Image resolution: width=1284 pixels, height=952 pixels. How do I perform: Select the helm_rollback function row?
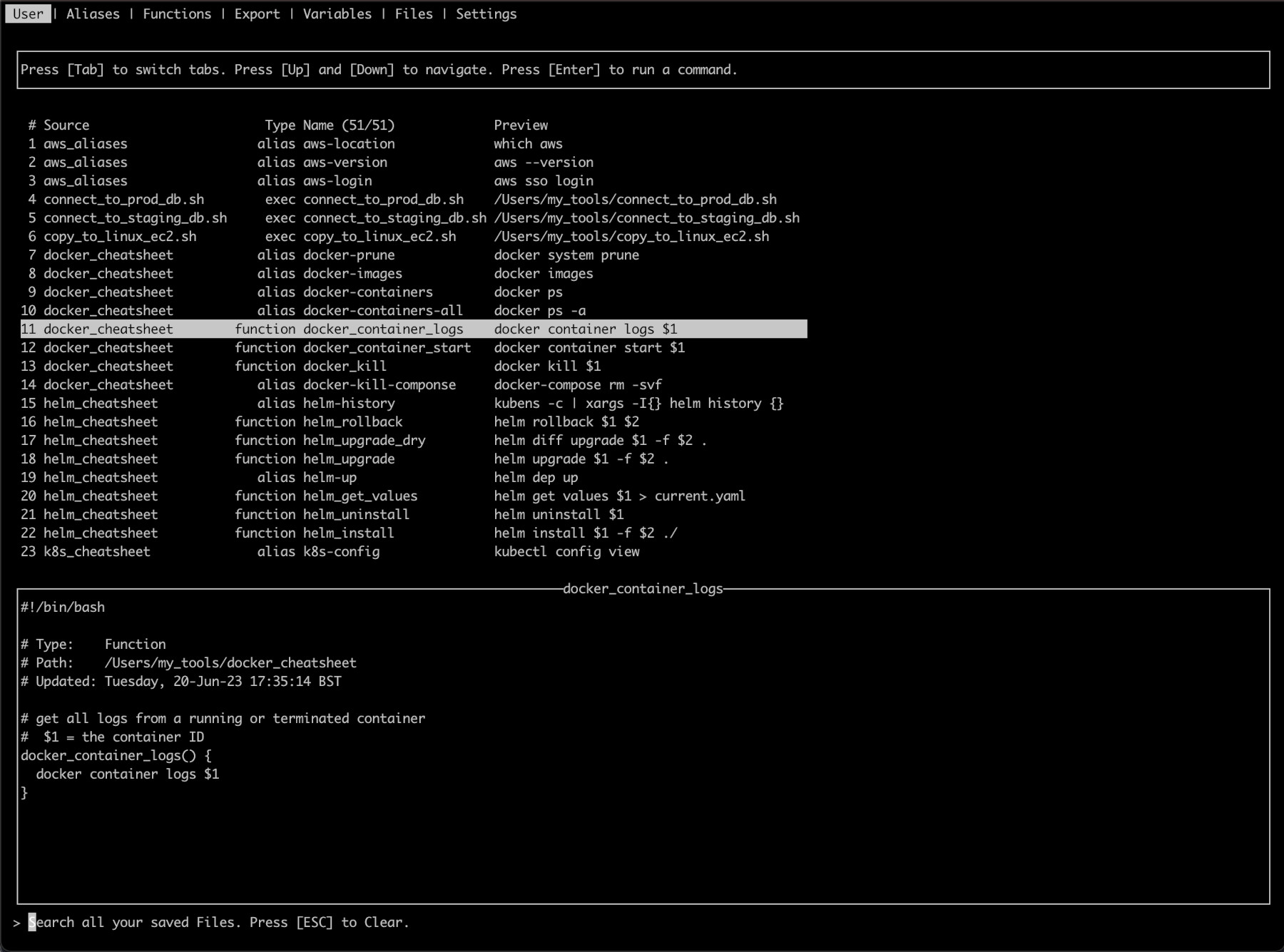(x=352, y=422)
